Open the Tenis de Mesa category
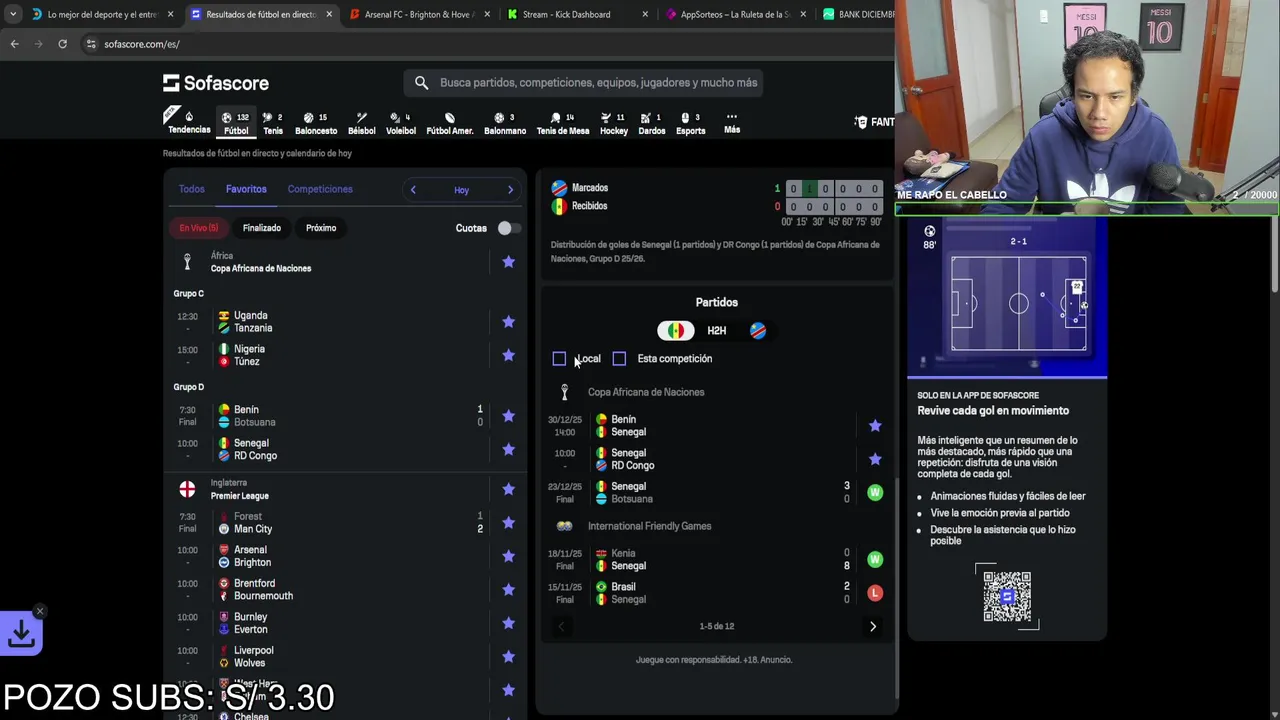Viewport: 1280px width, 720px height. (563, 123)
